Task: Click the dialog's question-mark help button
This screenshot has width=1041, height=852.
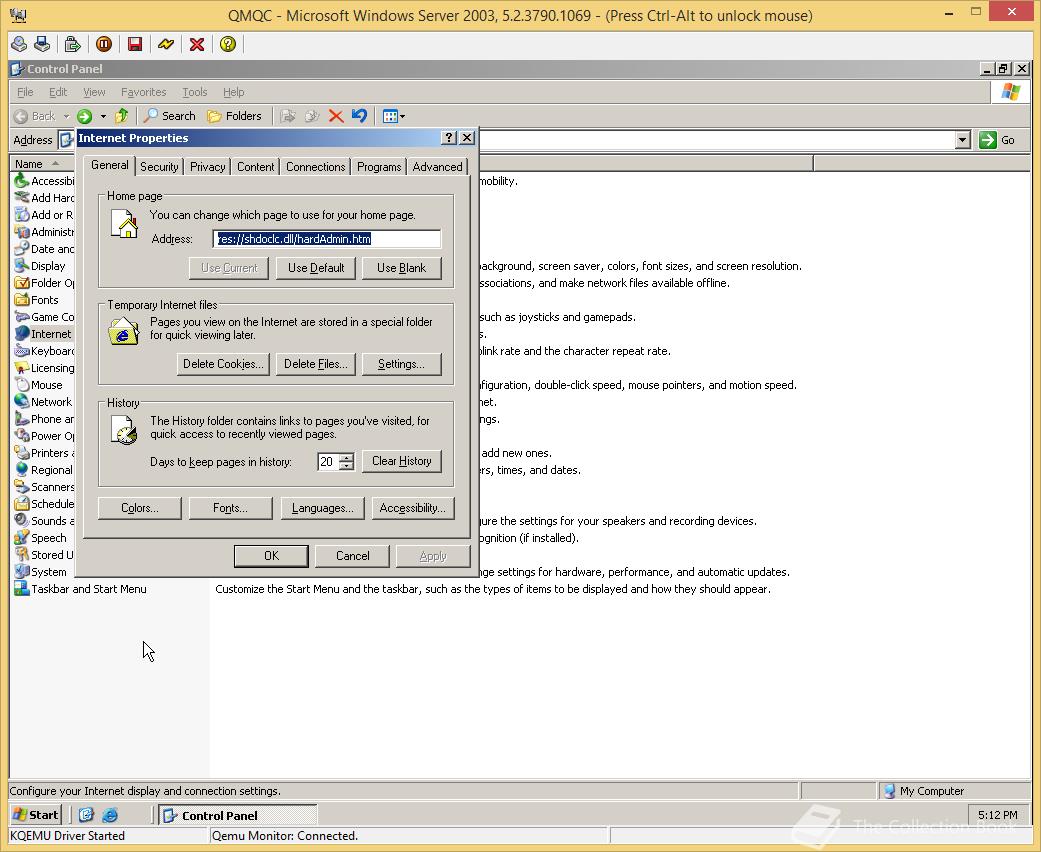Action: [449, 137]
